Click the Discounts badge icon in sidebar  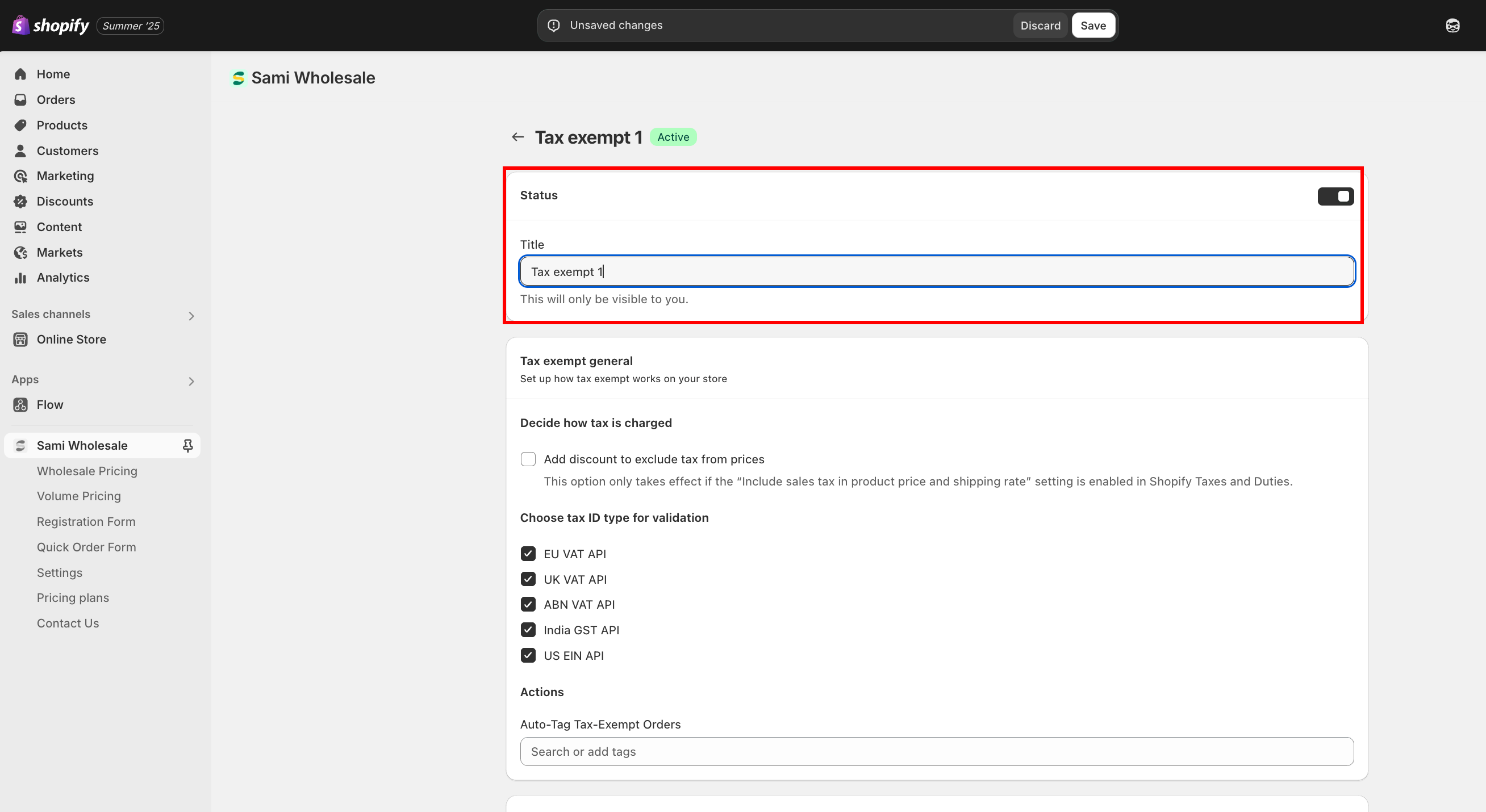coord(20,201)
